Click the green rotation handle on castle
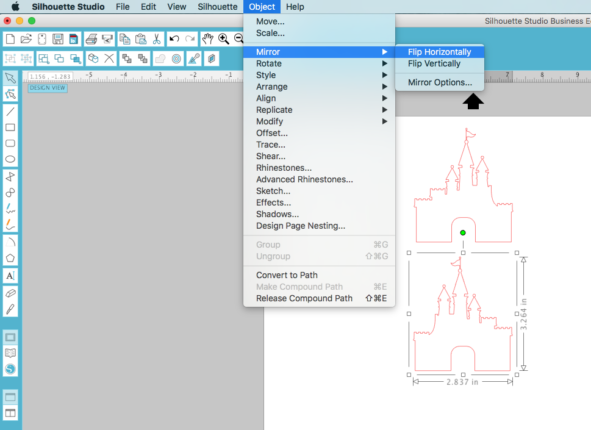 tap(463, 233)
